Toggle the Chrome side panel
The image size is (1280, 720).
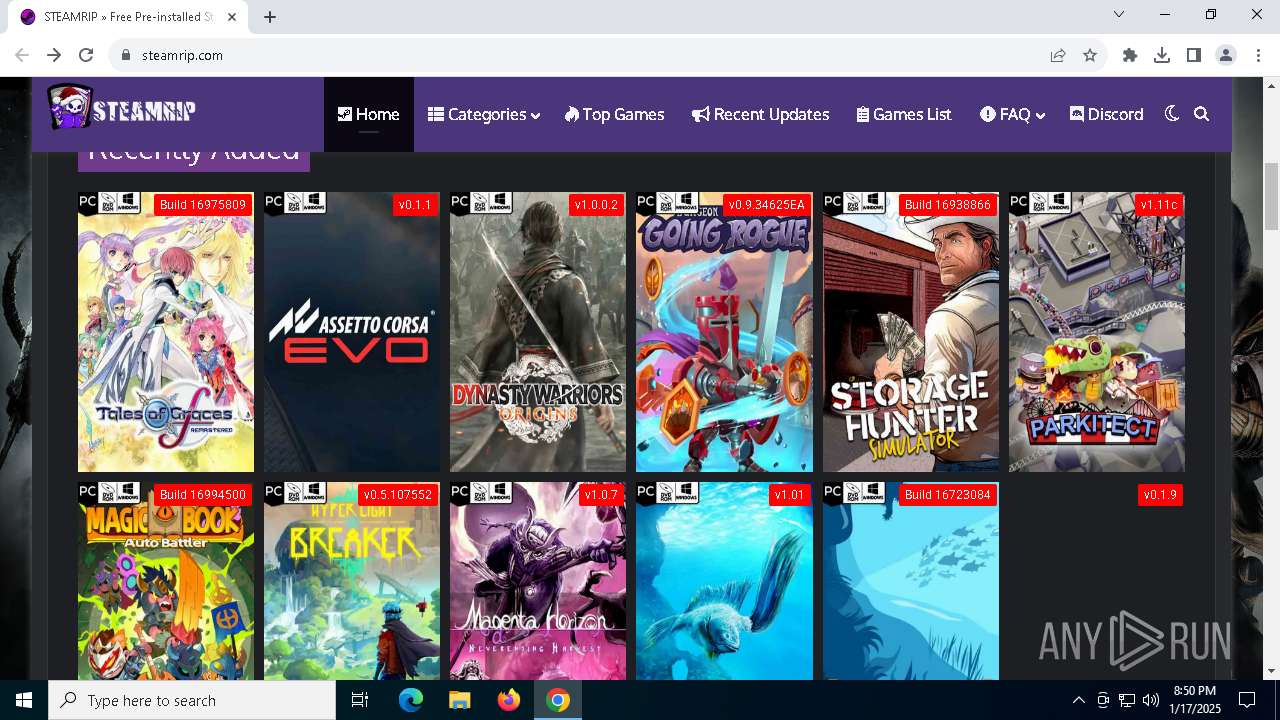click(1194, 55)
